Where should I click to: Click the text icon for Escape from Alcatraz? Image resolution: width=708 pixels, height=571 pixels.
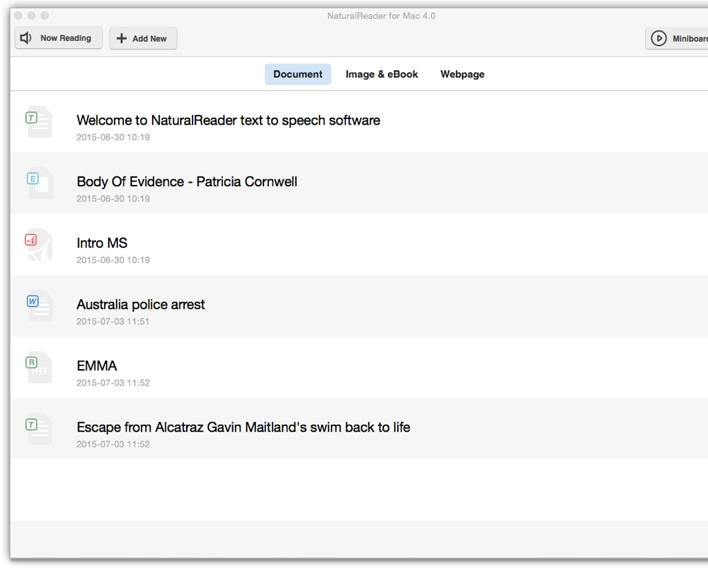pos(38,428)
